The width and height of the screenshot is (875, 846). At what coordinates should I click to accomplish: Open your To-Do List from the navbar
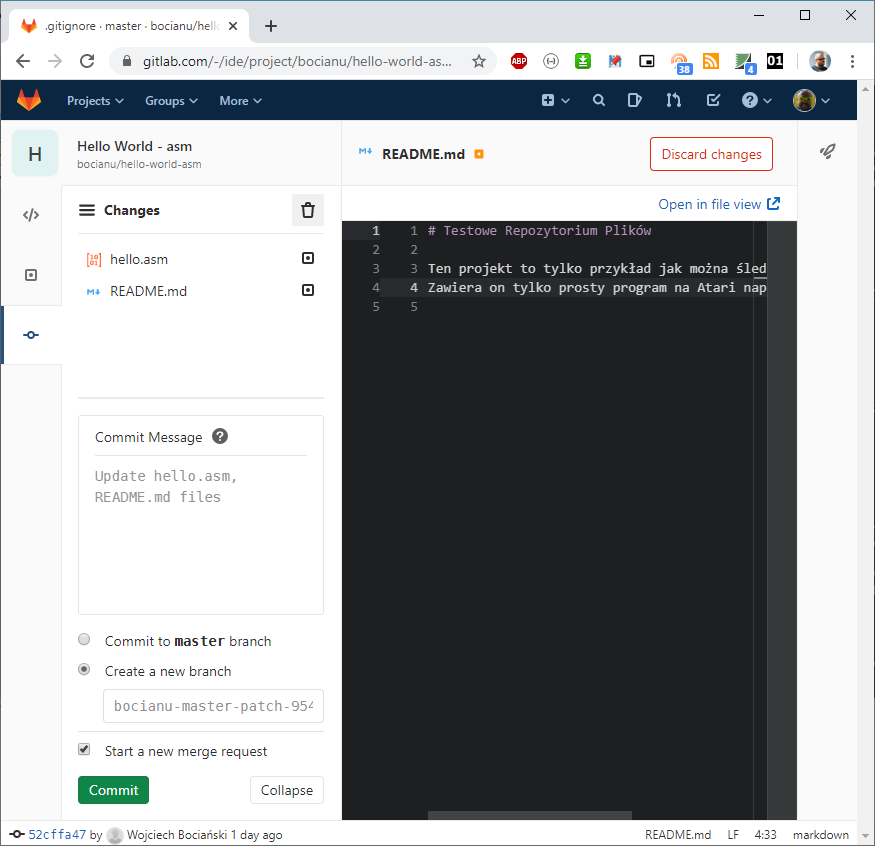712,100
